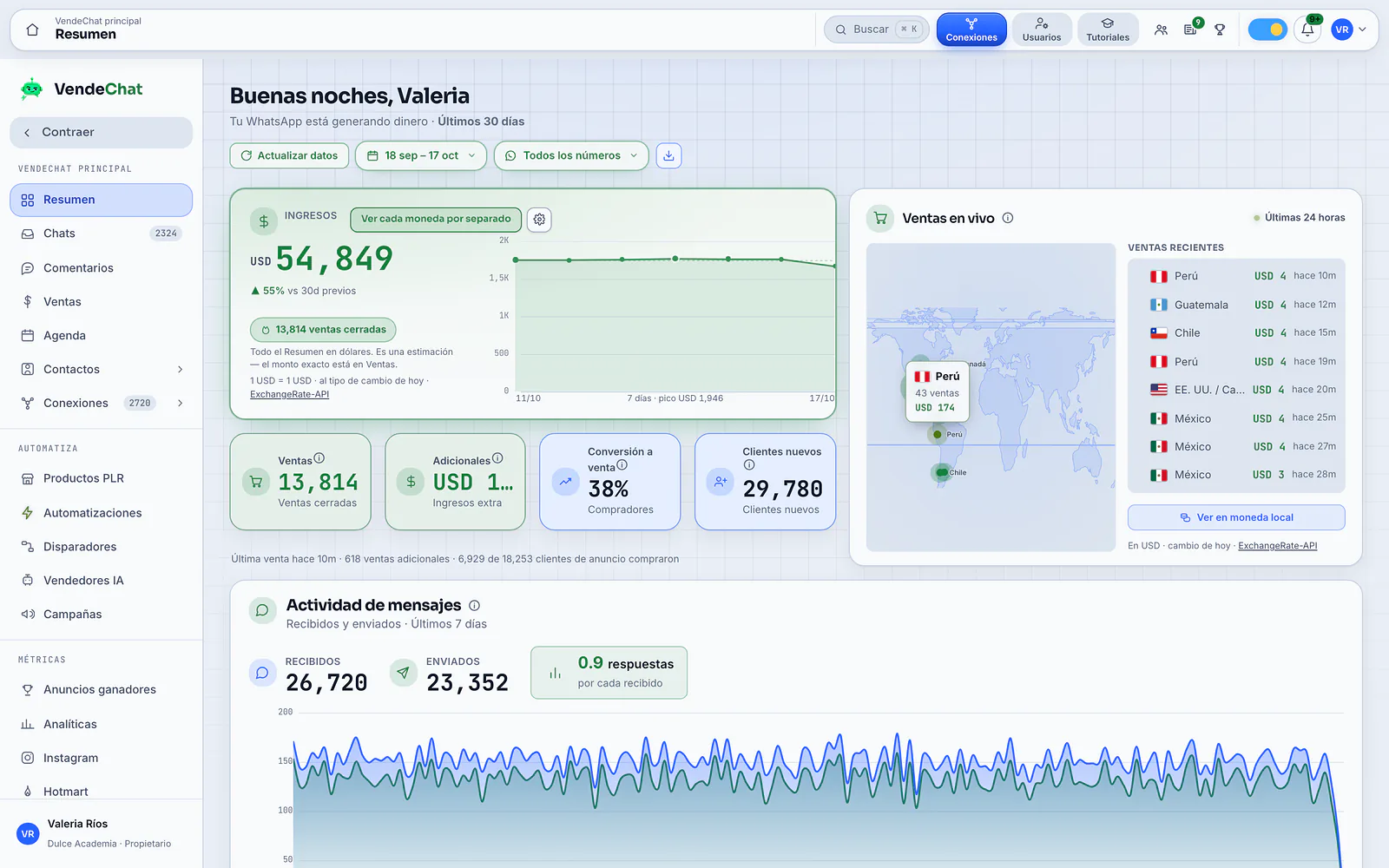Click info icon on Ventas card
The width and height of the screenshot is (1389, 868).
click(x=319, y=458)
